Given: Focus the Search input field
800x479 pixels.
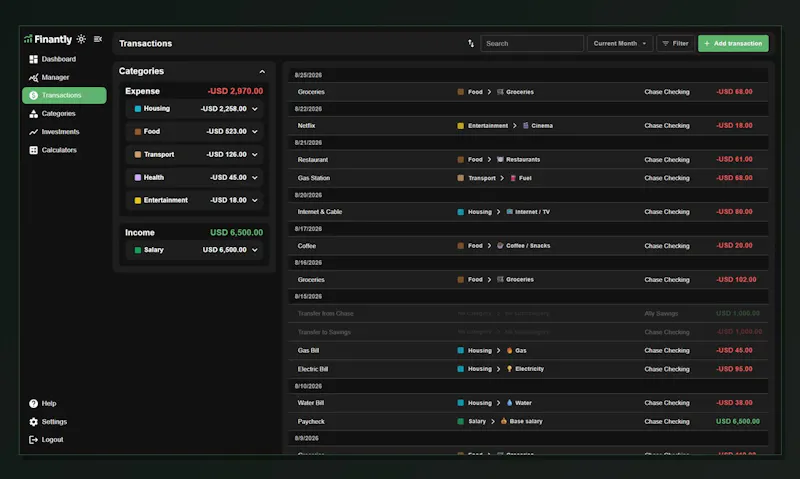Looking at the screenshot, I should pos(532,43).
